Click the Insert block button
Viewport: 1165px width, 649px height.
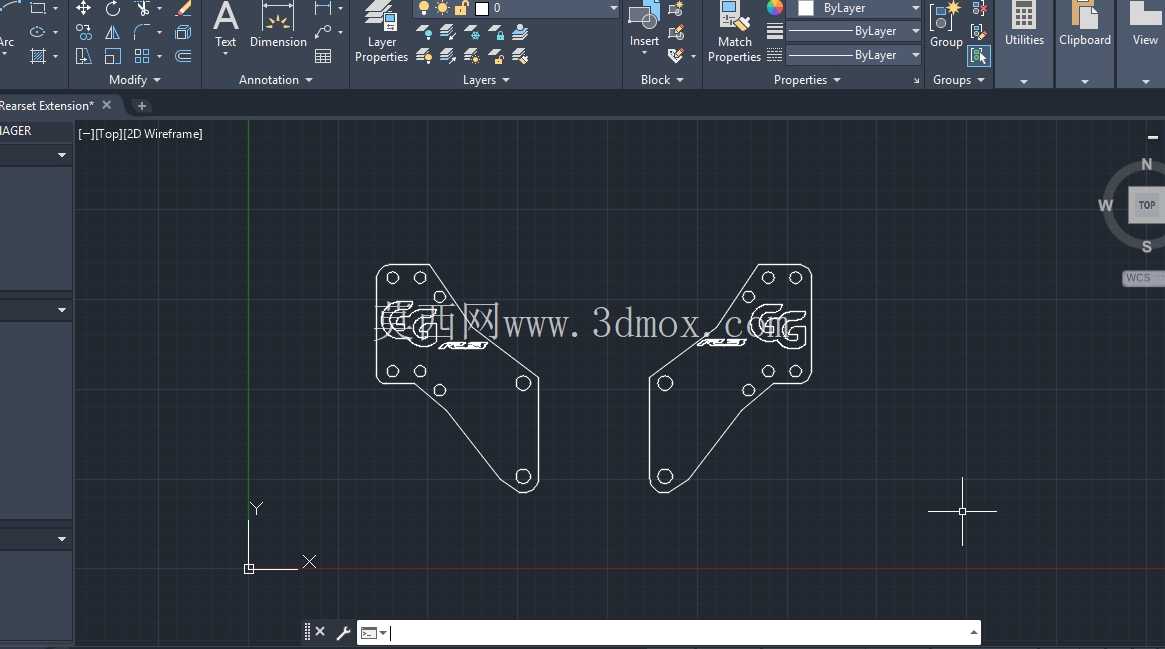(644, 27)
